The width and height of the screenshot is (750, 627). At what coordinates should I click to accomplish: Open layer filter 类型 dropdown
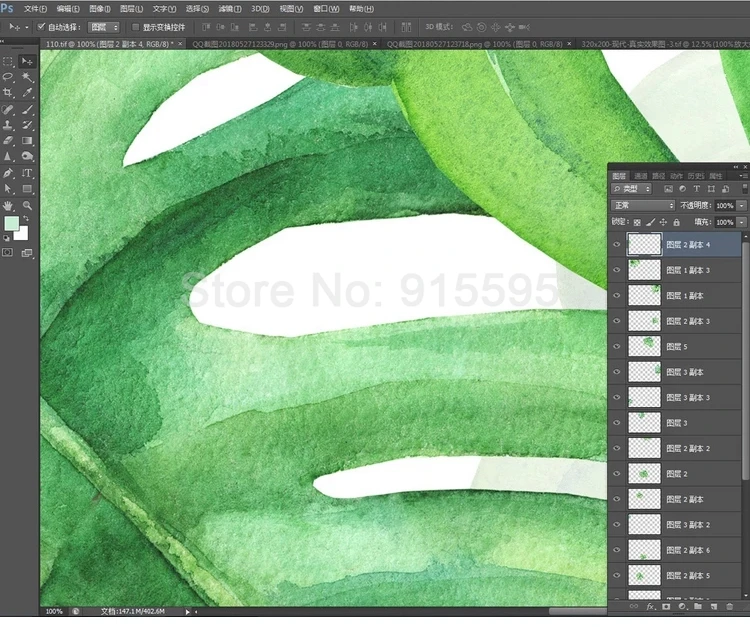[x=631, y=189]
